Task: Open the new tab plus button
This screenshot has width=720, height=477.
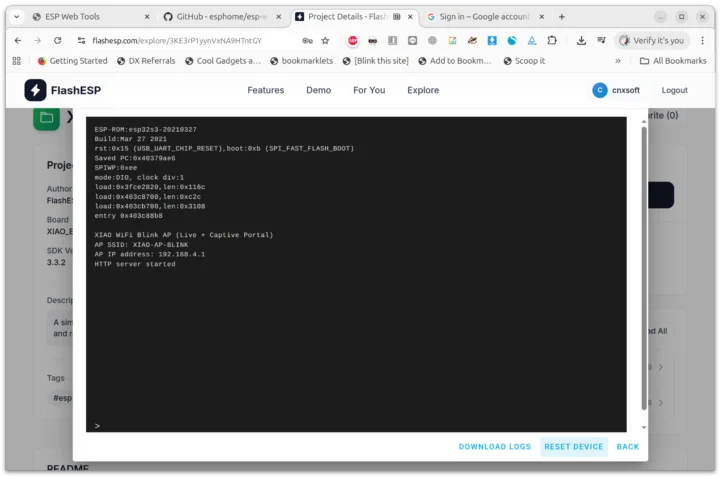Action: [x=562, y=17]
